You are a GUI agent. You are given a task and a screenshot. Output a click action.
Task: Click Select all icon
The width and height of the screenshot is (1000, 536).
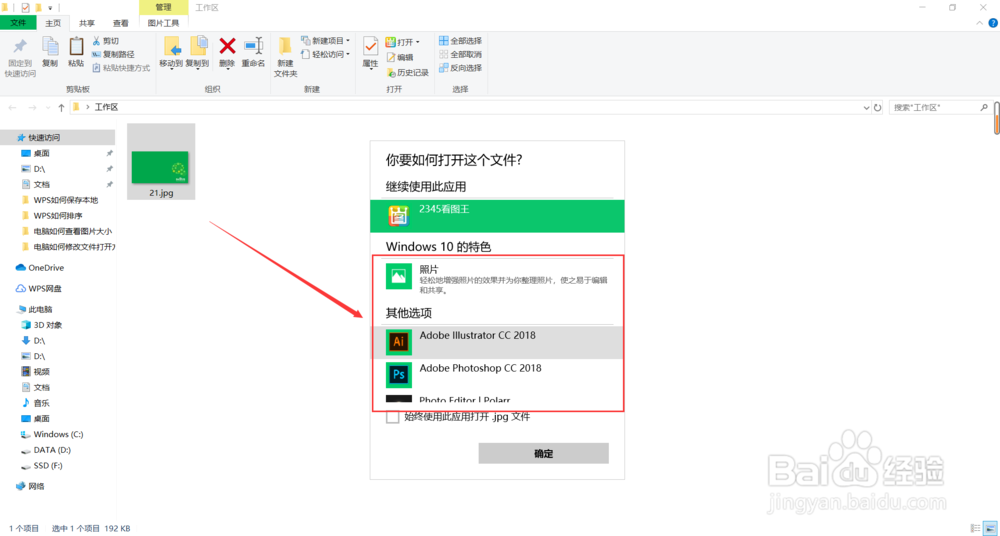(443, 41)
